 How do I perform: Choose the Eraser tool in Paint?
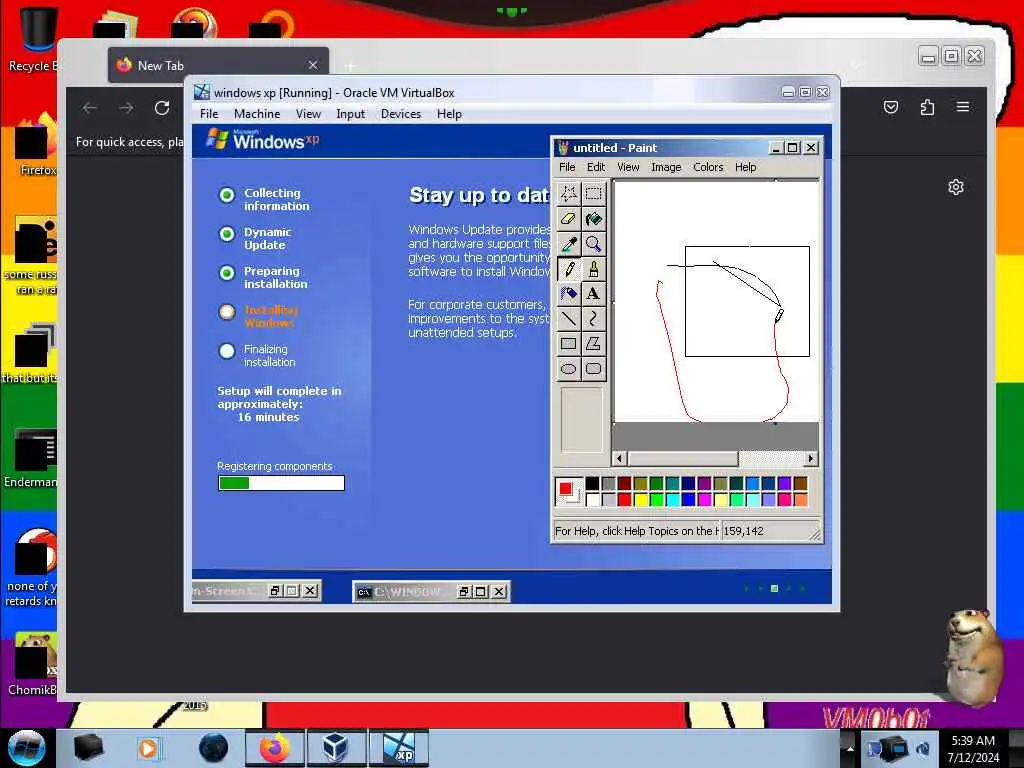coord(568,219)
